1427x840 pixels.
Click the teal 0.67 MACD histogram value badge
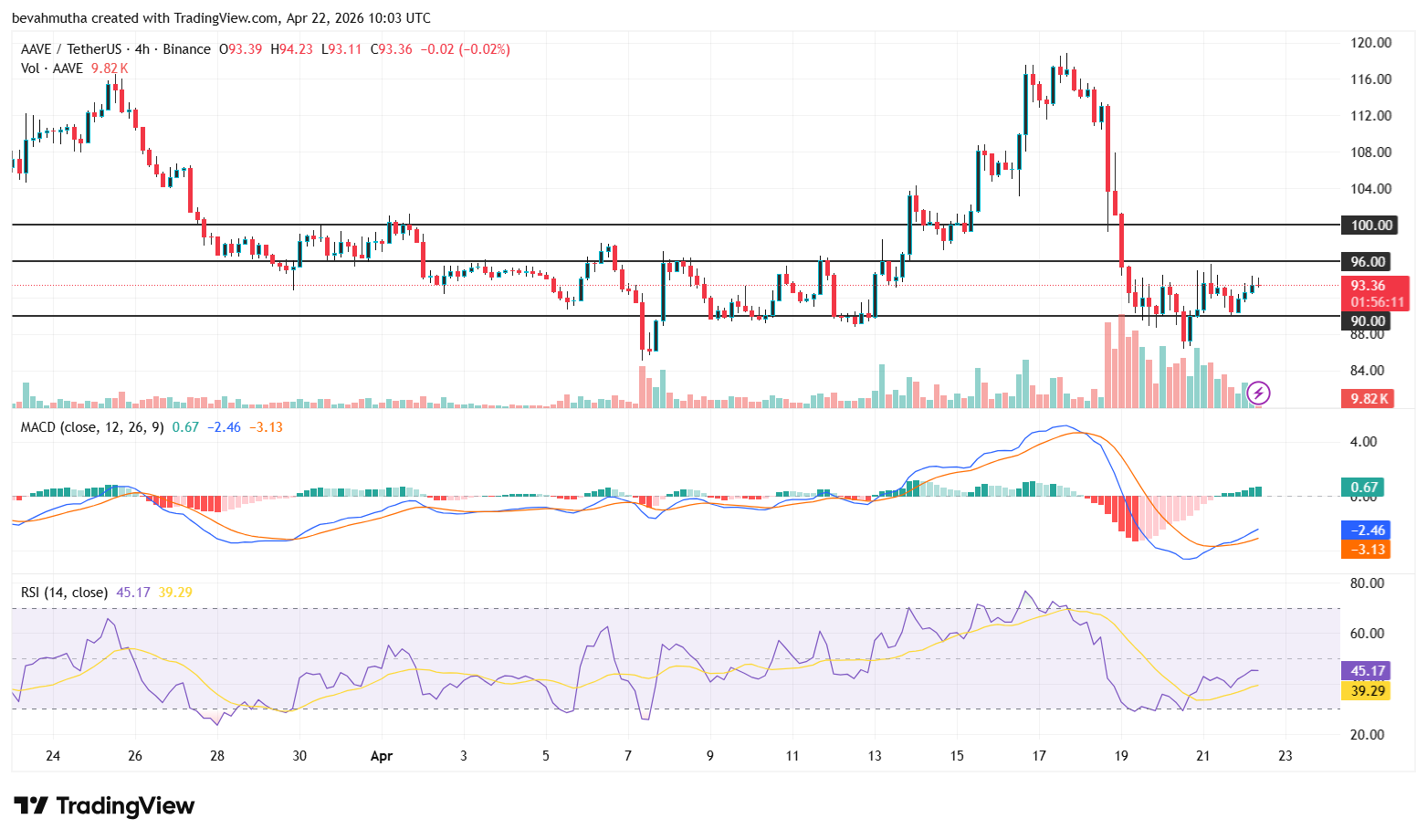coord(1363,488)
